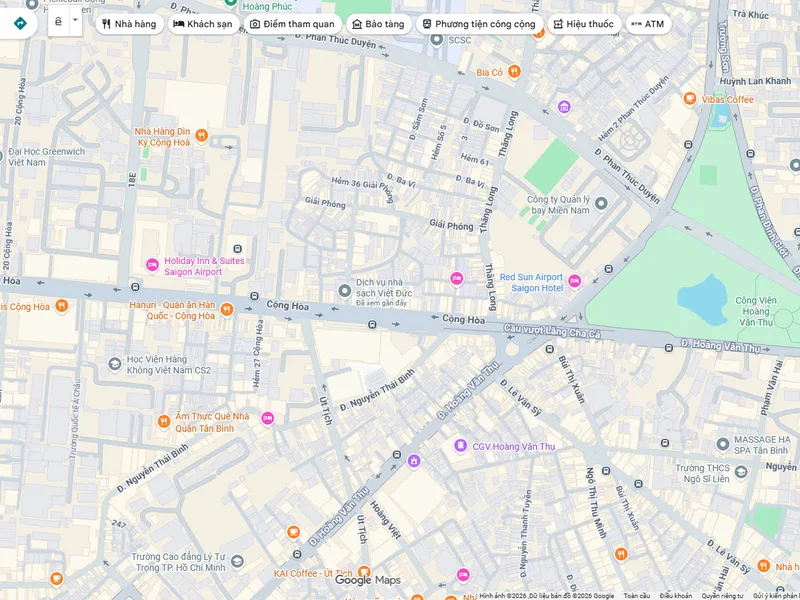
Task: Select Học Viện Hàng Không Việt Nam pin
Action: [x=115, y=364]
